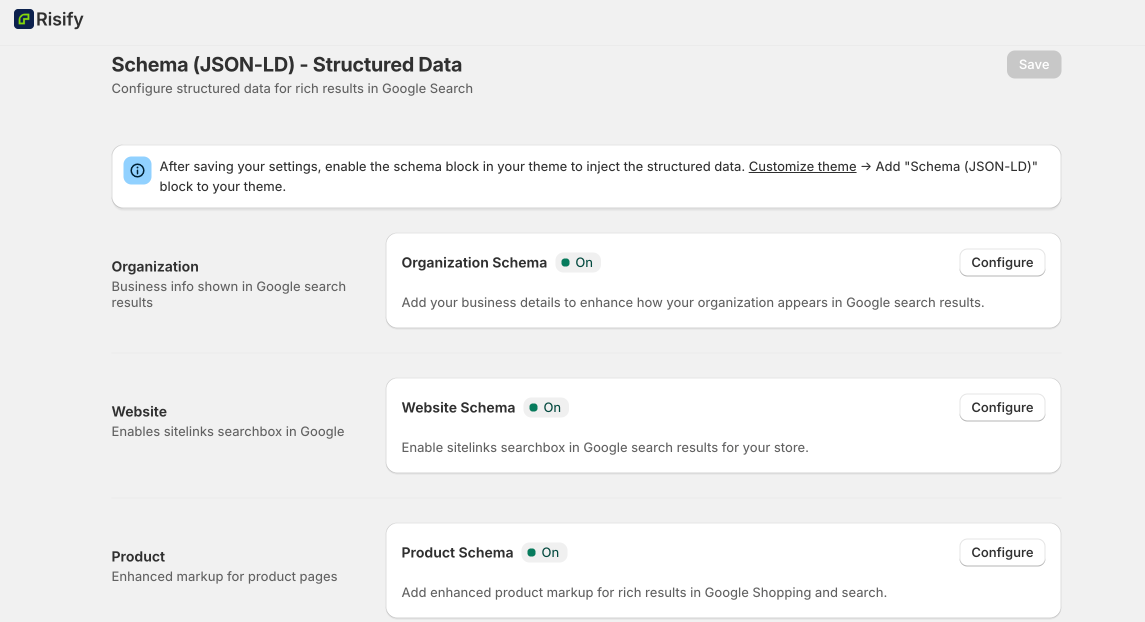Image resolution: width=1145 pixels, height=622 pixels.
Task: Click the Risify brand name text
Action: (x=60, y=19)
